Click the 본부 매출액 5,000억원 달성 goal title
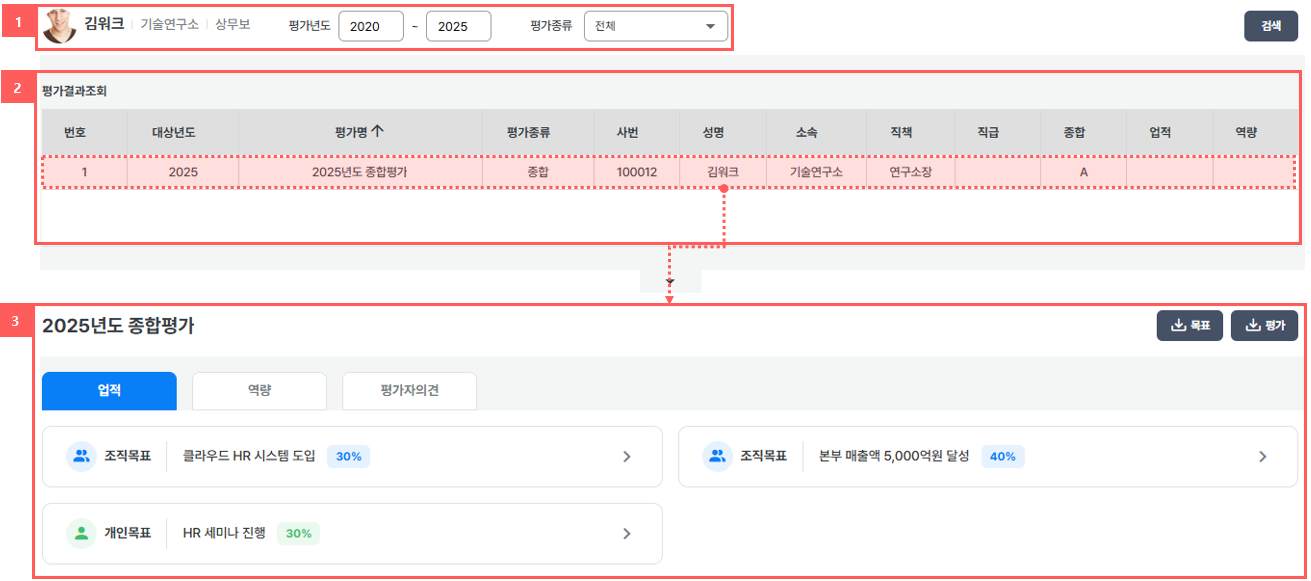1311x581 pixels. [x=894, y=456]
